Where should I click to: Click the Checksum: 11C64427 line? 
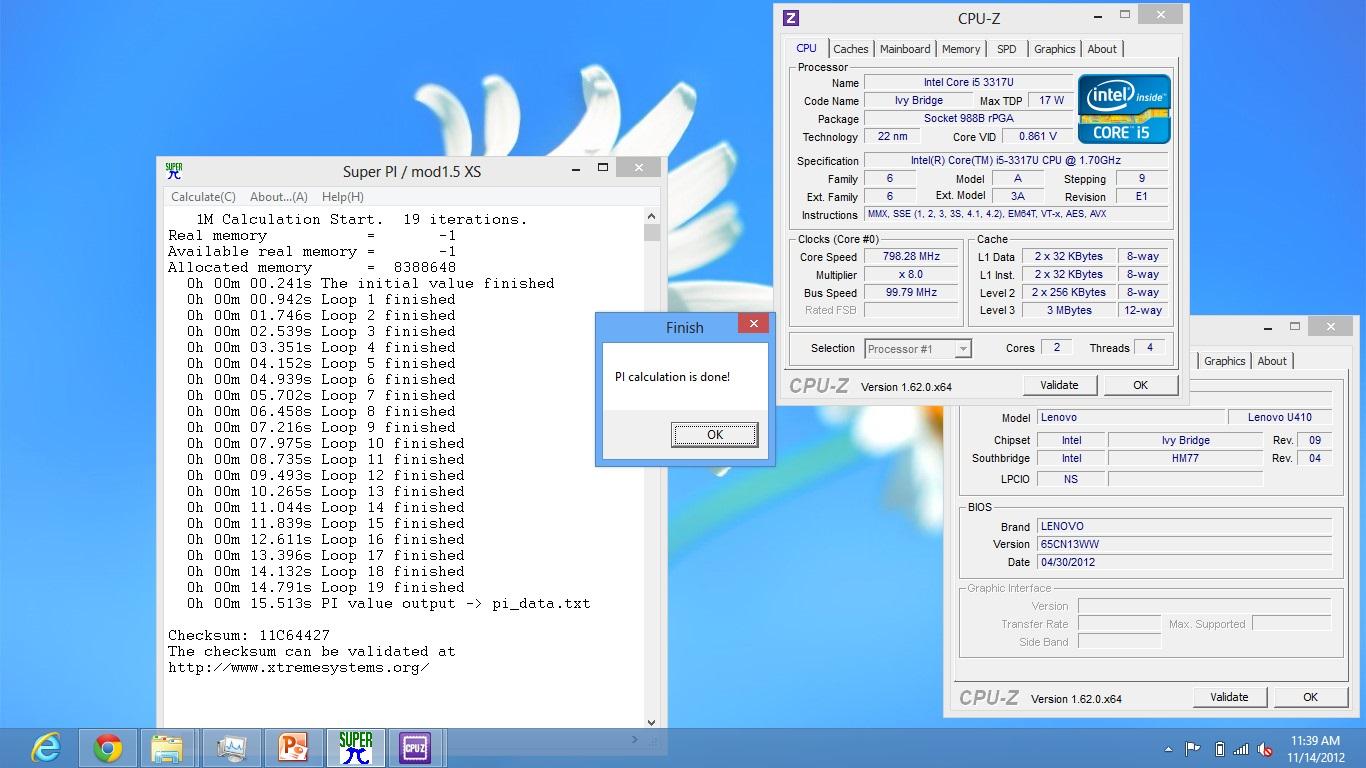[x=249, y=635]
